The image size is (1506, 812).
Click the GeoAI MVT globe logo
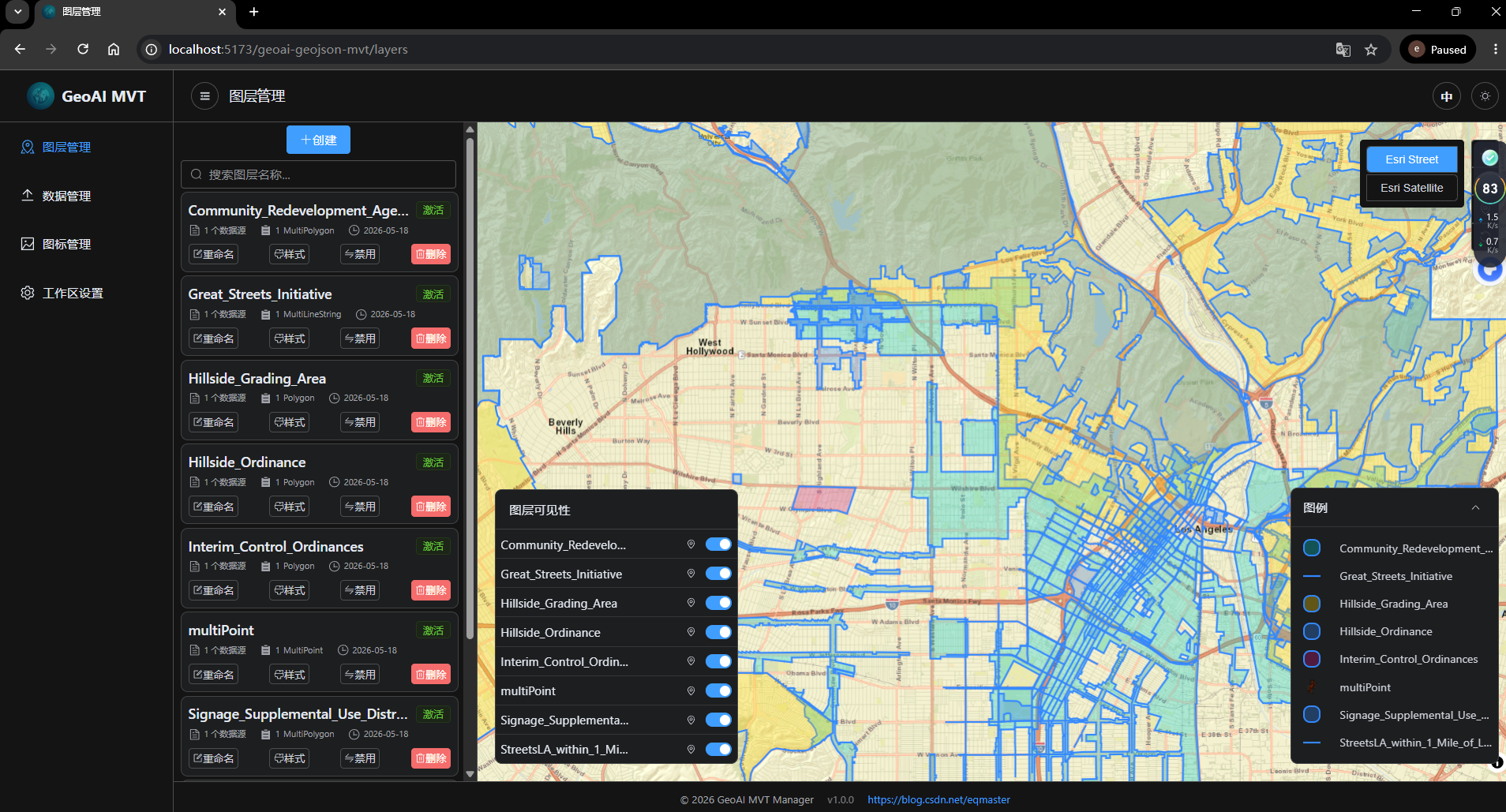tap(40, 96)
